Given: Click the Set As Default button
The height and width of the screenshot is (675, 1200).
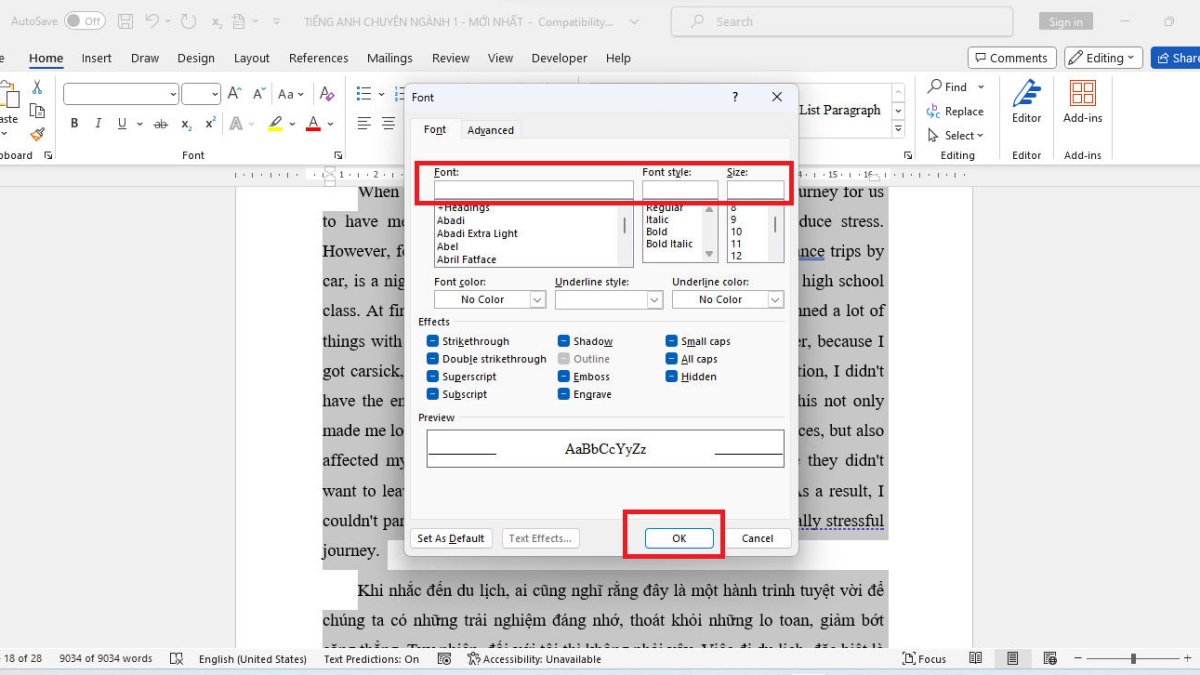Looking at the screenshot, I should click(451, 538).
